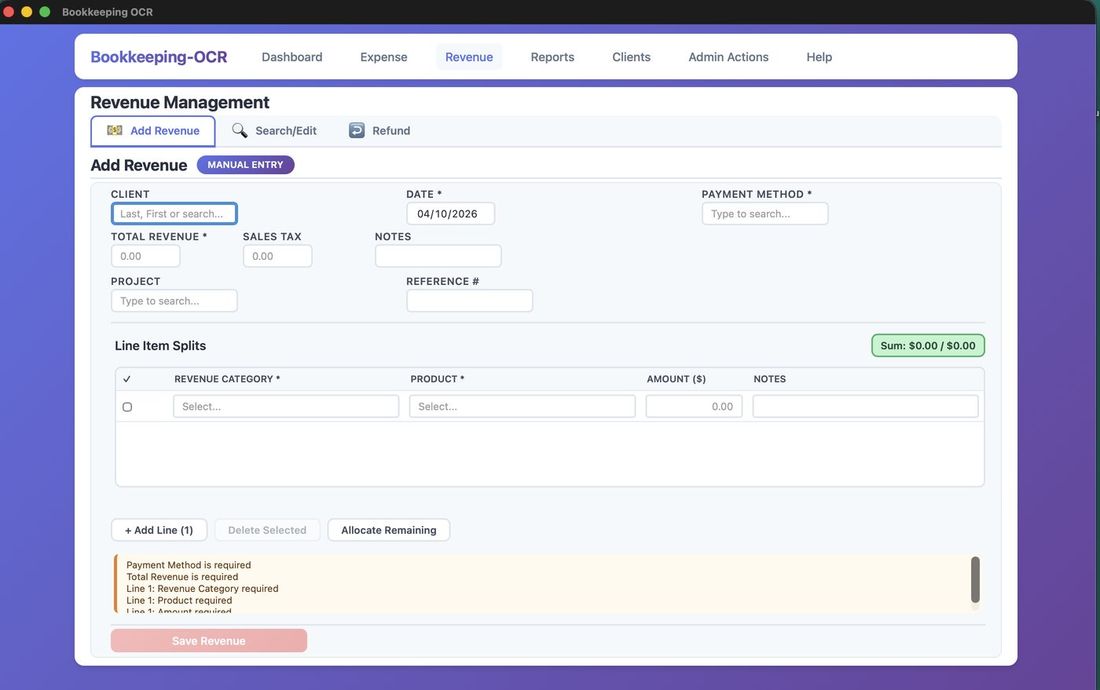Navigate to the Dashboard menu item

pos(291,57)
